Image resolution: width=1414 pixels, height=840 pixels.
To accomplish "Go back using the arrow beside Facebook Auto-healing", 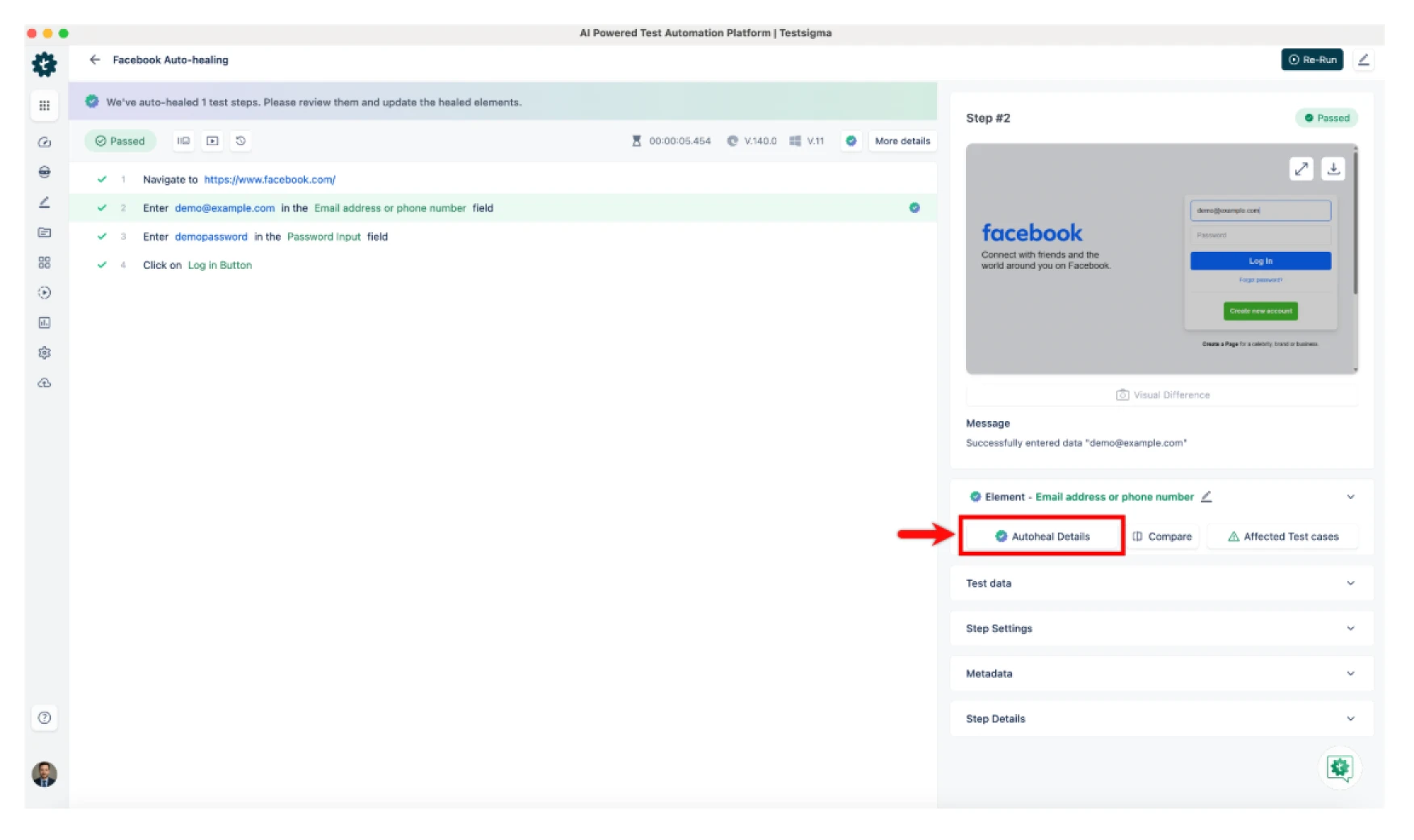I will point(94,60).
